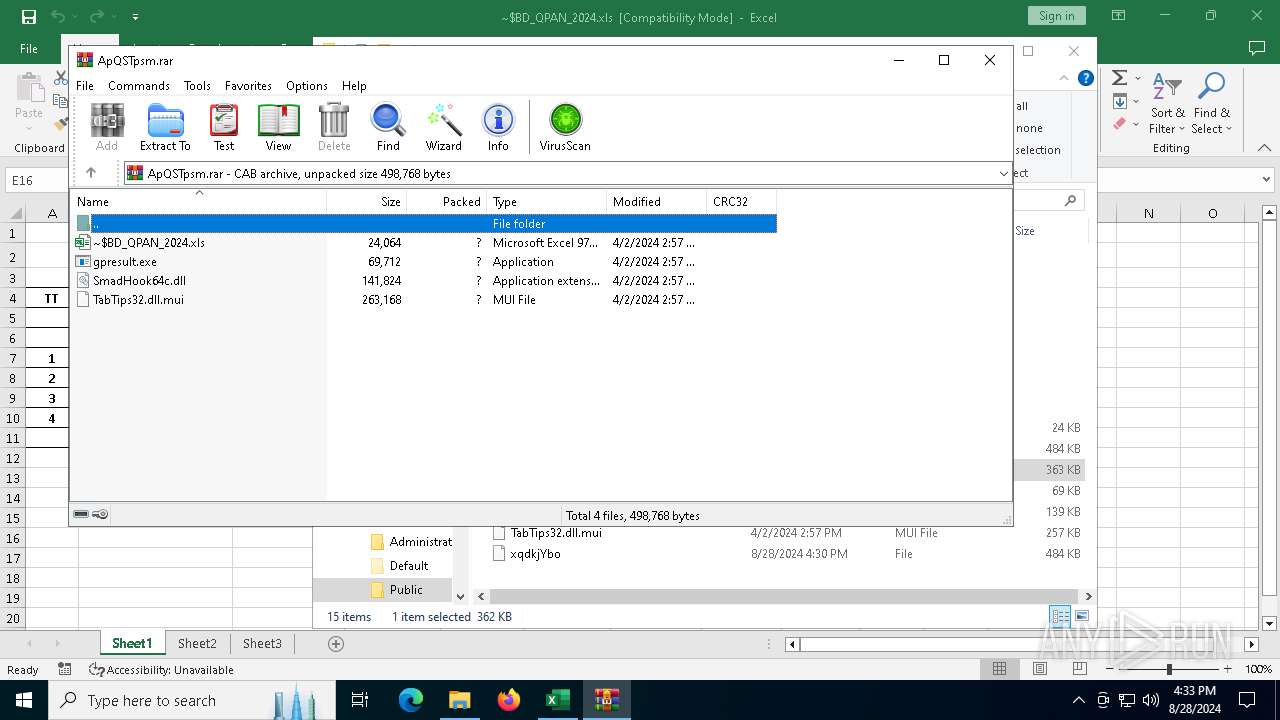Click the Windows Start button
This screenshot has height=720, width=1280.
24,700
